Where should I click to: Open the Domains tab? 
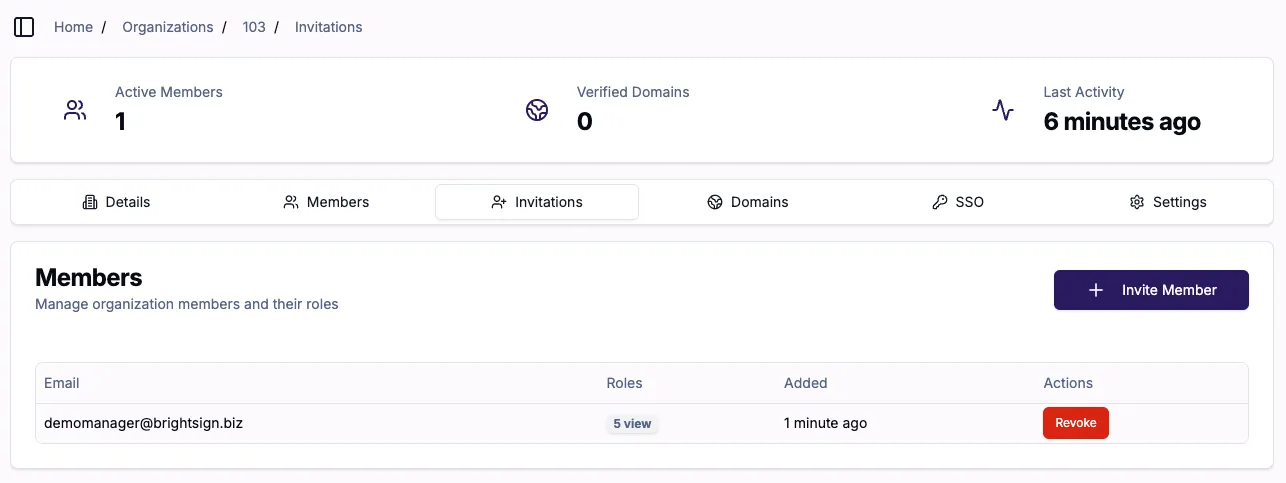748,202
